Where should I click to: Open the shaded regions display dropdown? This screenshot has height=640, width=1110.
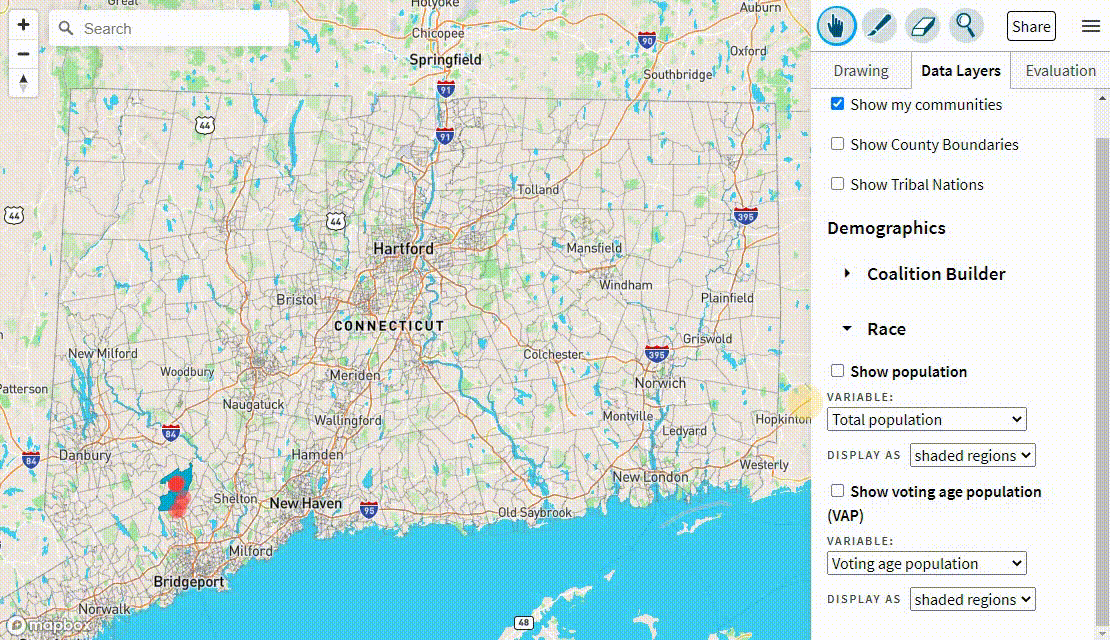click(971, 455)
